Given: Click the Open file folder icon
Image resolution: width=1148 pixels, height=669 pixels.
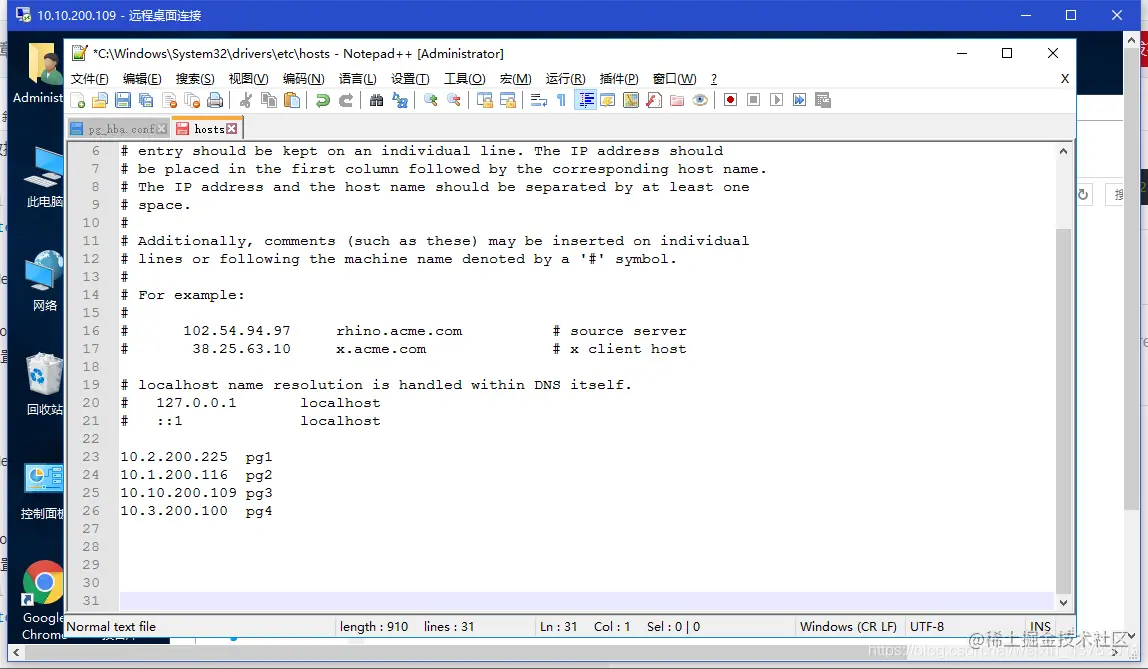Looking at the screenshot, I should [x=100, y=100].
